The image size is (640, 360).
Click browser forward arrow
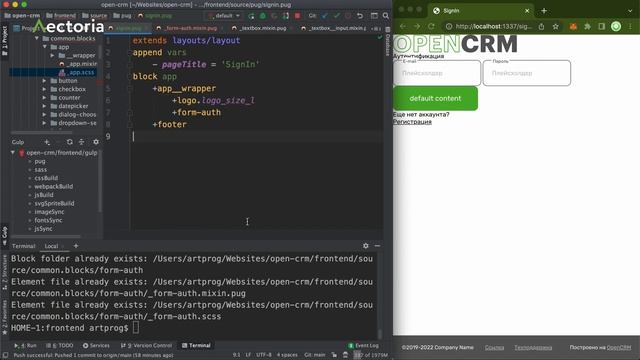(417, 27)
